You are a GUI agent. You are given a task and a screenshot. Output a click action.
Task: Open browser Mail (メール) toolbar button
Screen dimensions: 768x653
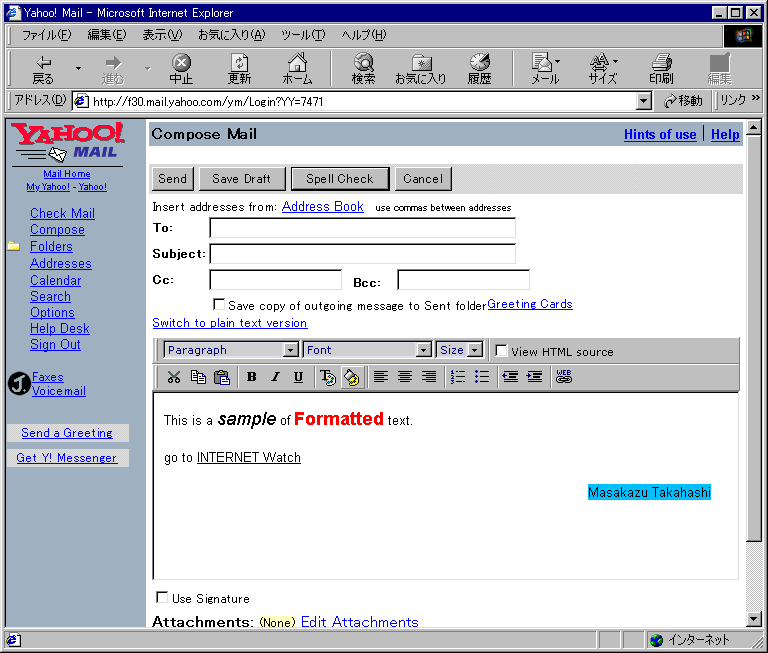545,70
